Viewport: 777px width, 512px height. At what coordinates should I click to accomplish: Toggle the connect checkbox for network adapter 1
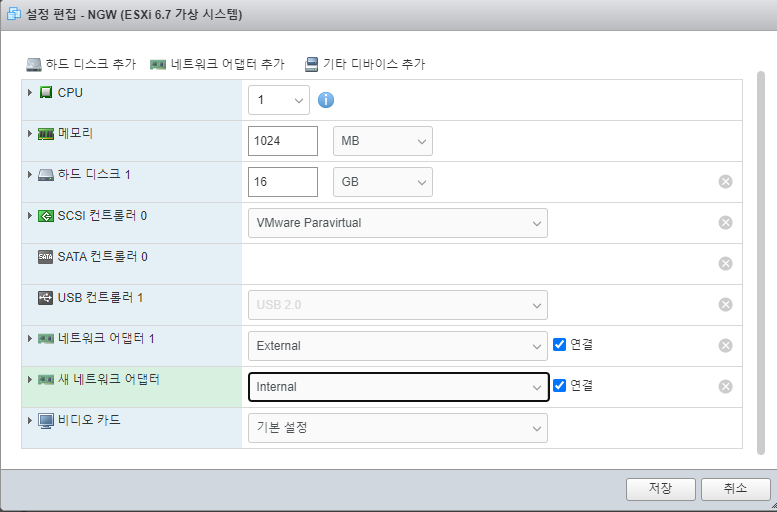[x=559, y=344]
